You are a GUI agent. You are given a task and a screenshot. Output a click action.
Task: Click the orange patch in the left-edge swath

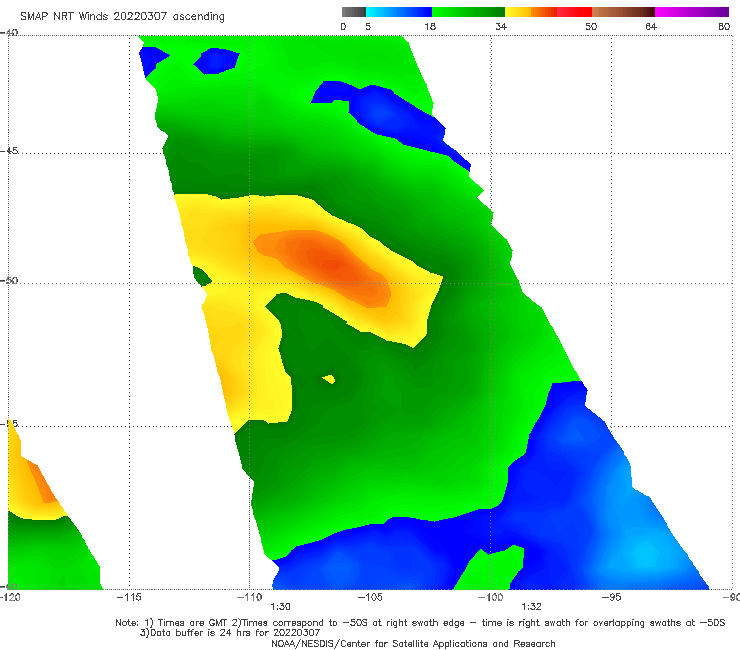pyautogui.click(x=42, y=481)
